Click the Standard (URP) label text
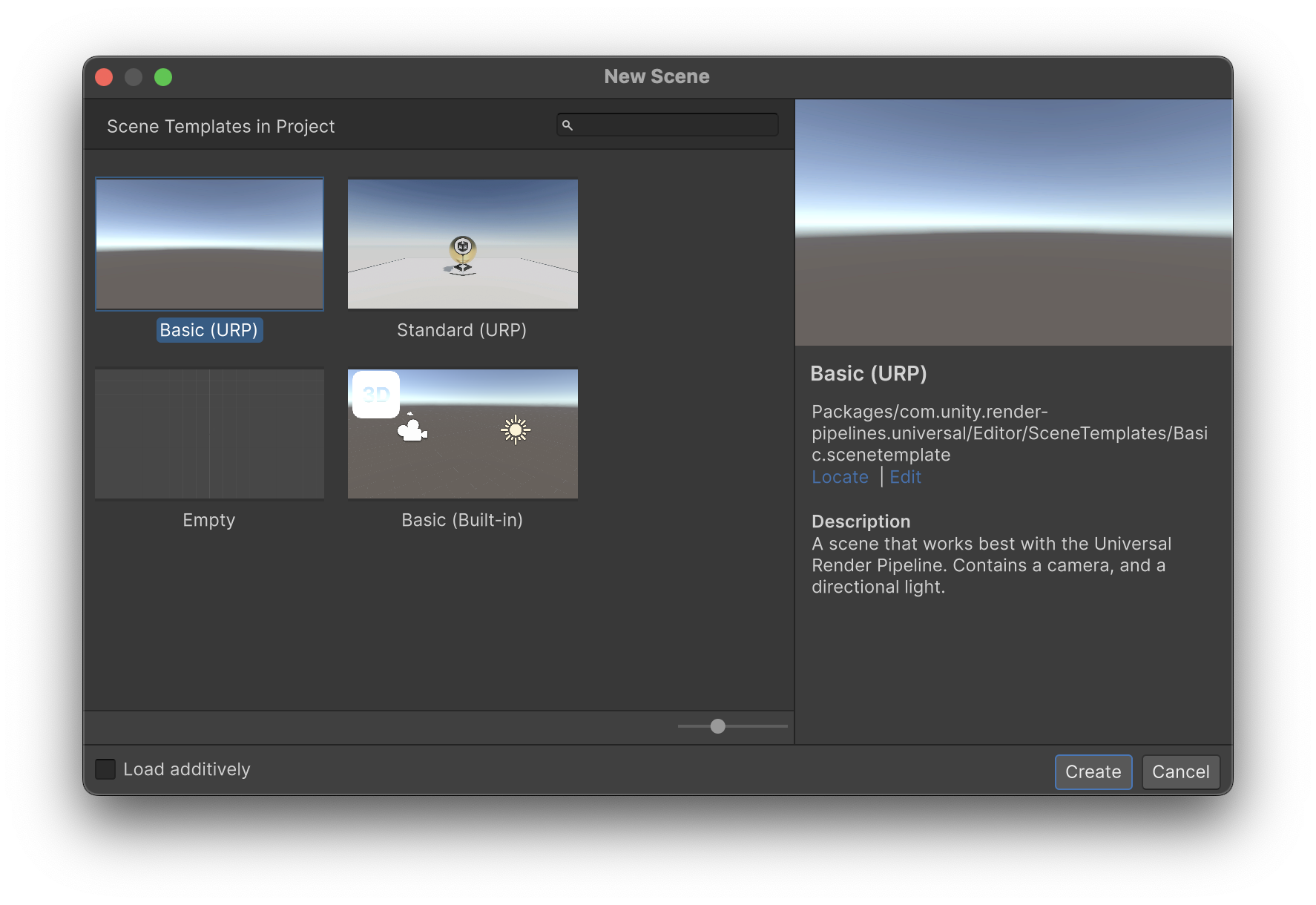The image size is (1316, 905). click(x=461, y=330)
